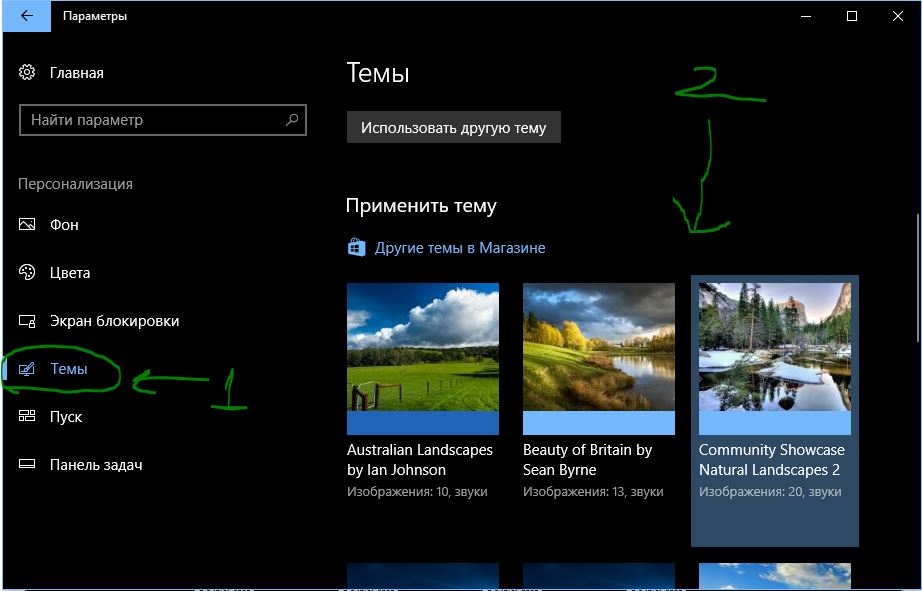
Task: Click 'Изображения: 10, звуки' text
Action: [x=417, y=492]
